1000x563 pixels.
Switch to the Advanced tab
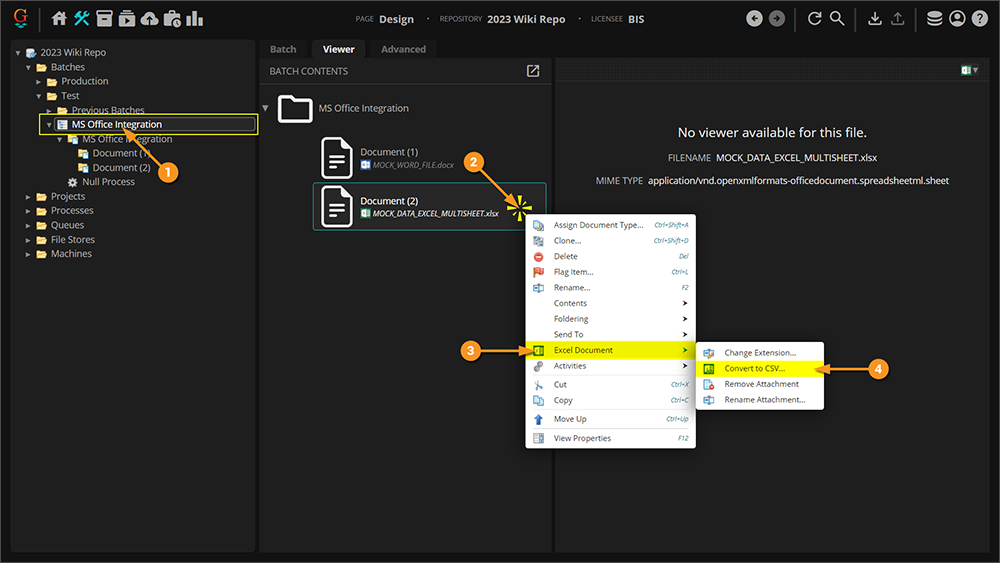403,49
